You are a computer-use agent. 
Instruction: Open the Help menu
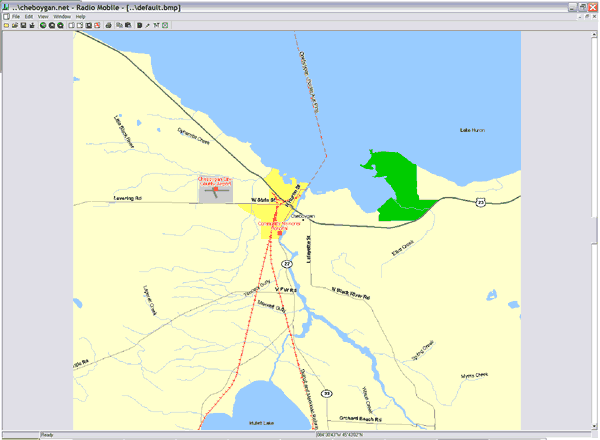[x=81, y=17]
